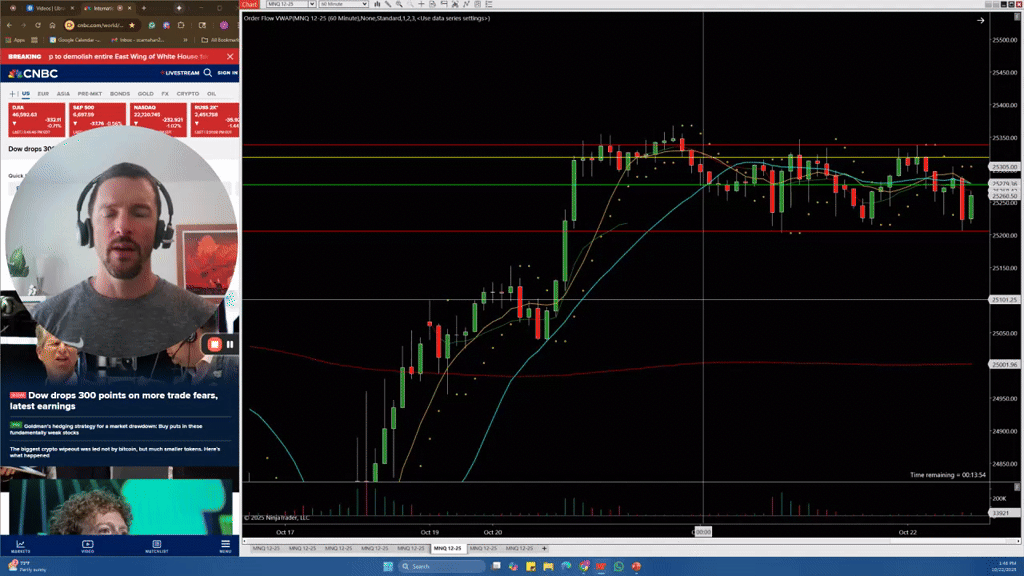
Task: Select the crosshair pointer icon
Action: [421, 4]
